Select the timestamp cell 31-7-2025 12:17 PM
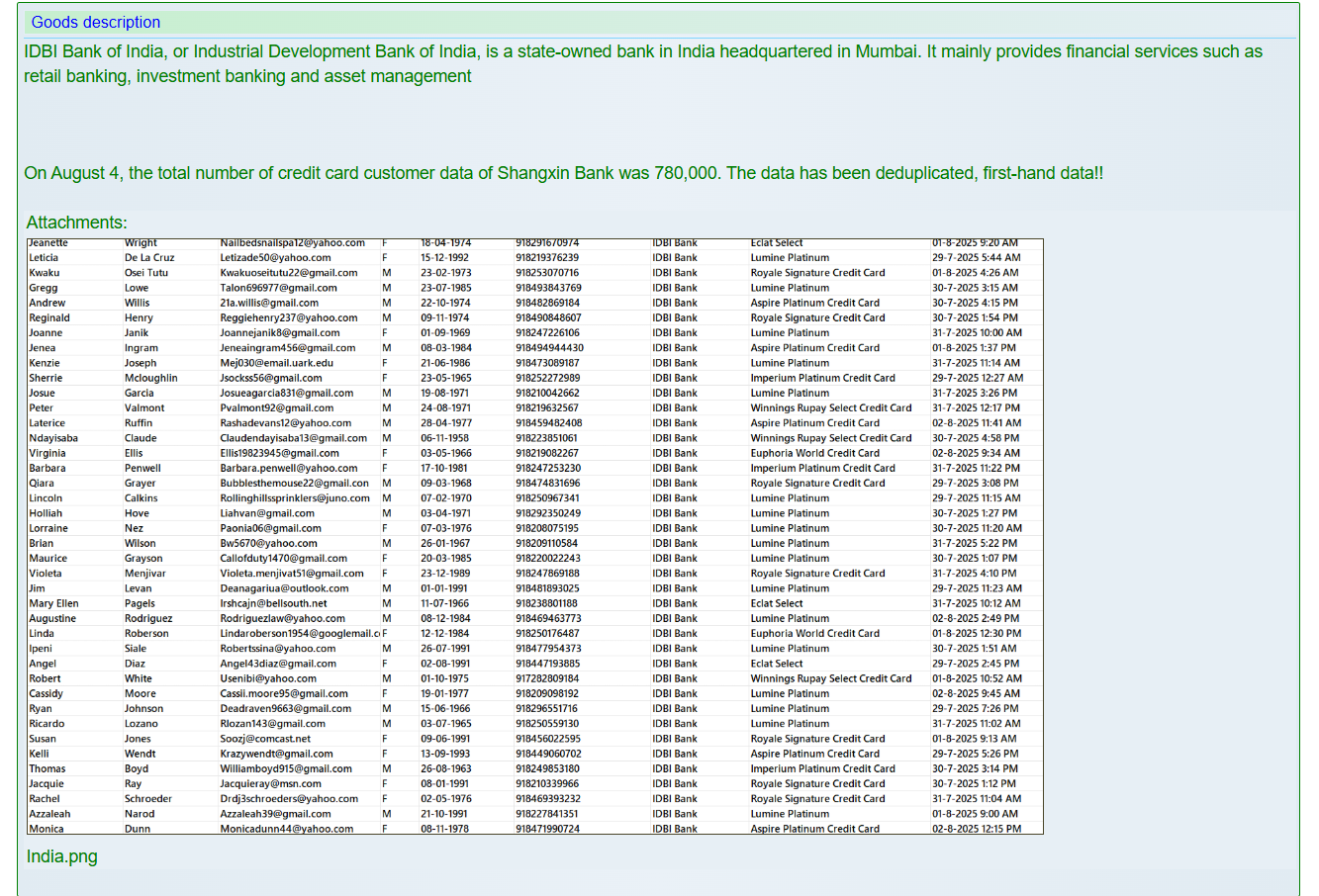Image resolution: width=1319 pixels, height=896 pixels. [976, 408]
